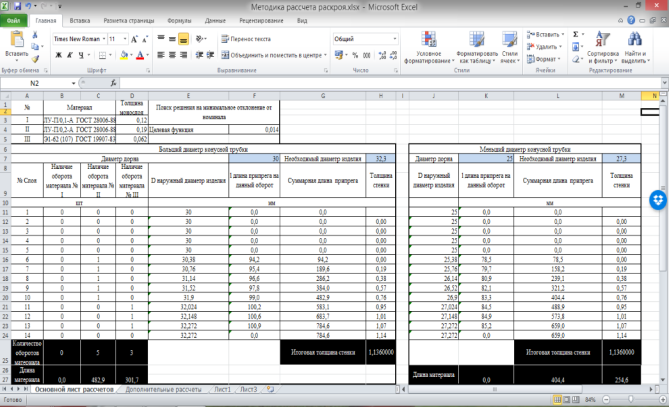Increase font size with grow font icon
Image resolution: width=669 pixels, height=408 pixels.
(x=134, y=39)
